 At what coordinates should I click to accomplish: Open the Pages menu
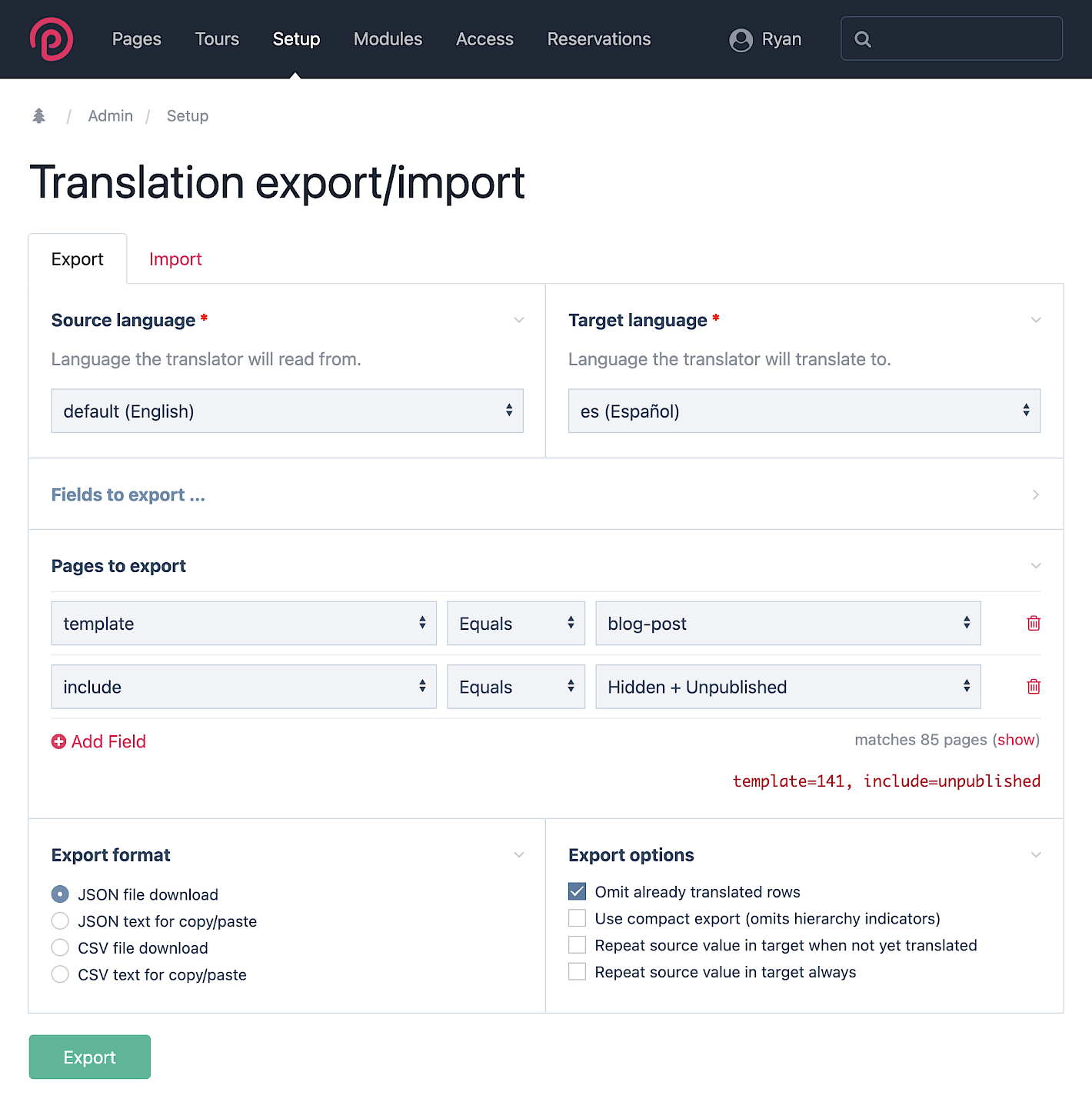coord(137,39)
